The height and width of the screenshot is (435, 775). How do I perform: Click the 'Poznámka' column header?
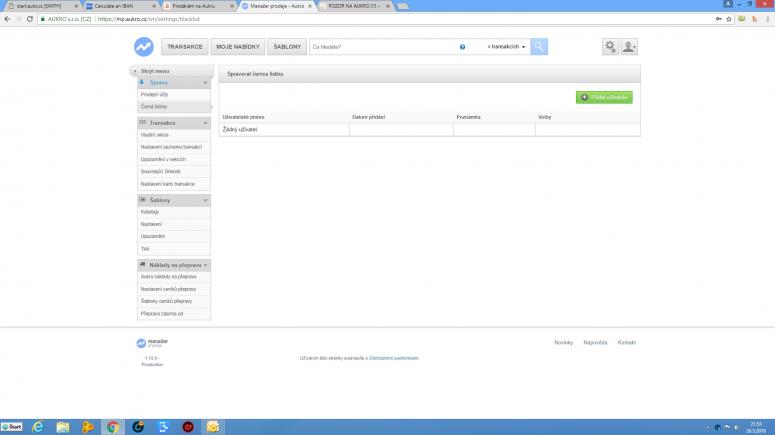469,117
